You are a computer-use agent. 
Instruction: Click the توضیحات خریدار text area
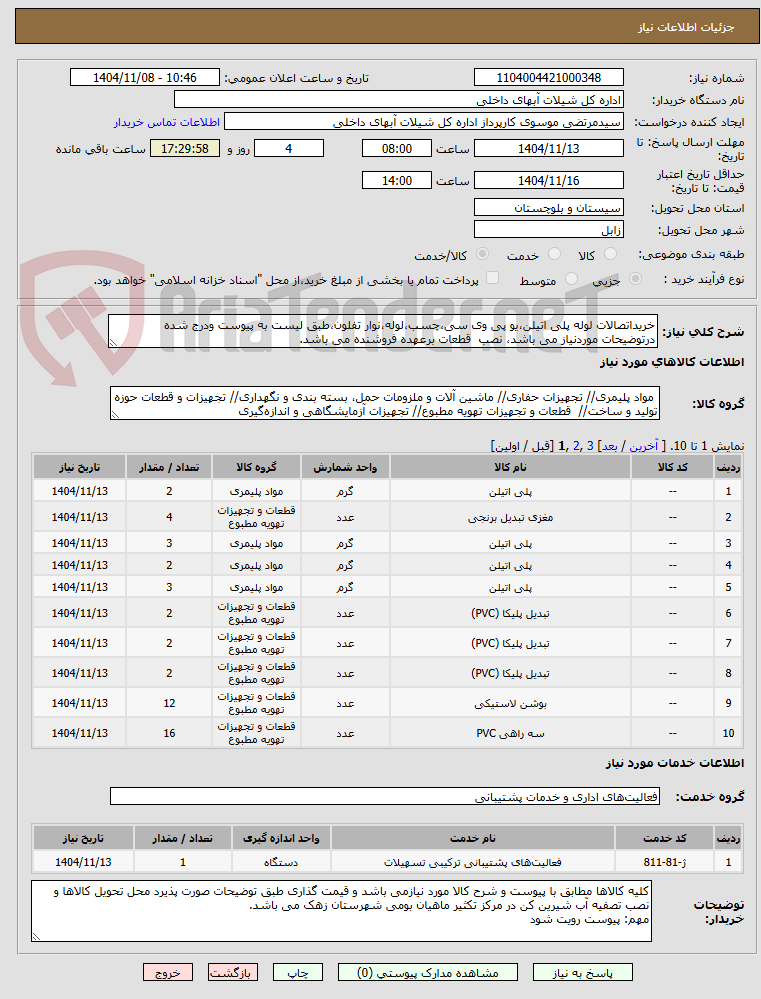coord(342,911)
